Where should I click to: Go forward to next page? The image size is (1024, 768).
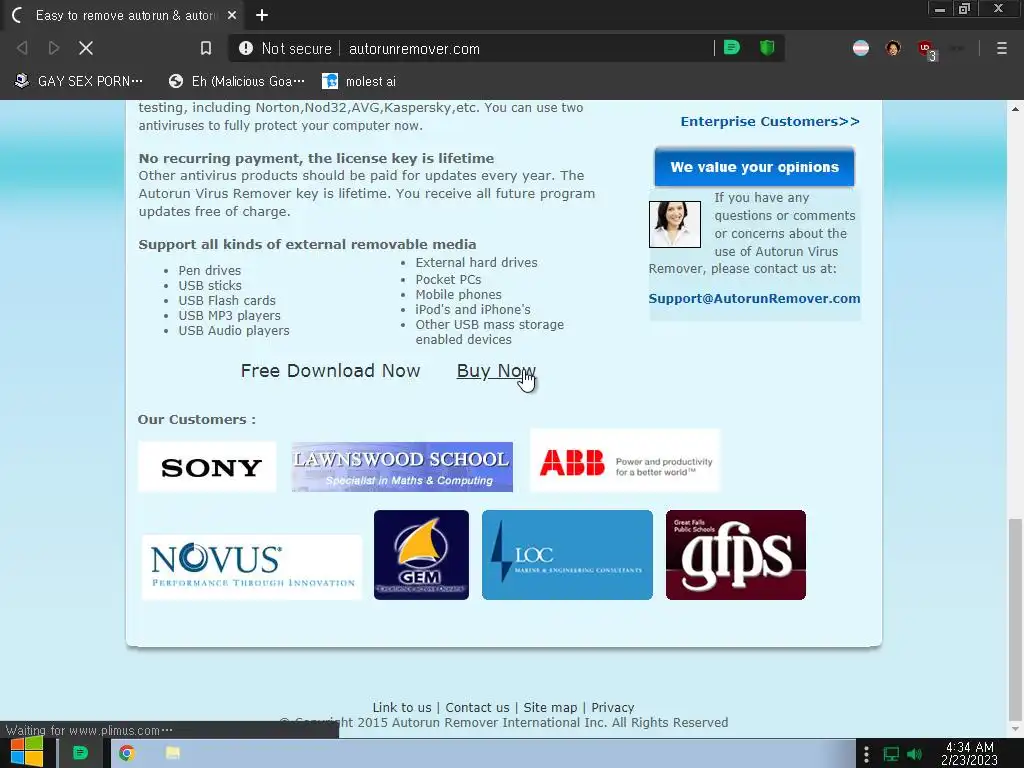54,48
